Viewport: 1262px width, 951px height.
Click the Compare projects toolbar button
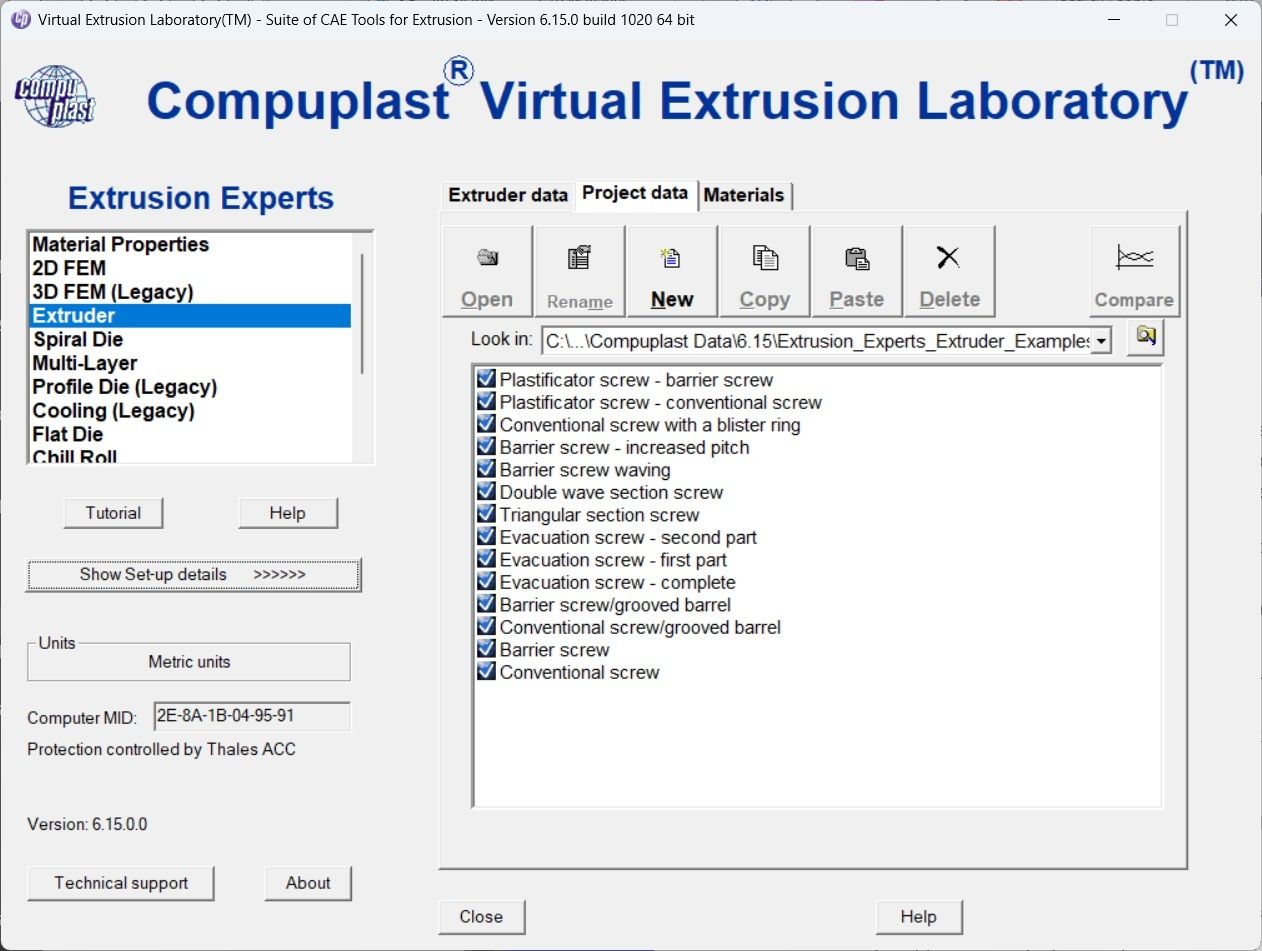click(x=1134, y=271)
